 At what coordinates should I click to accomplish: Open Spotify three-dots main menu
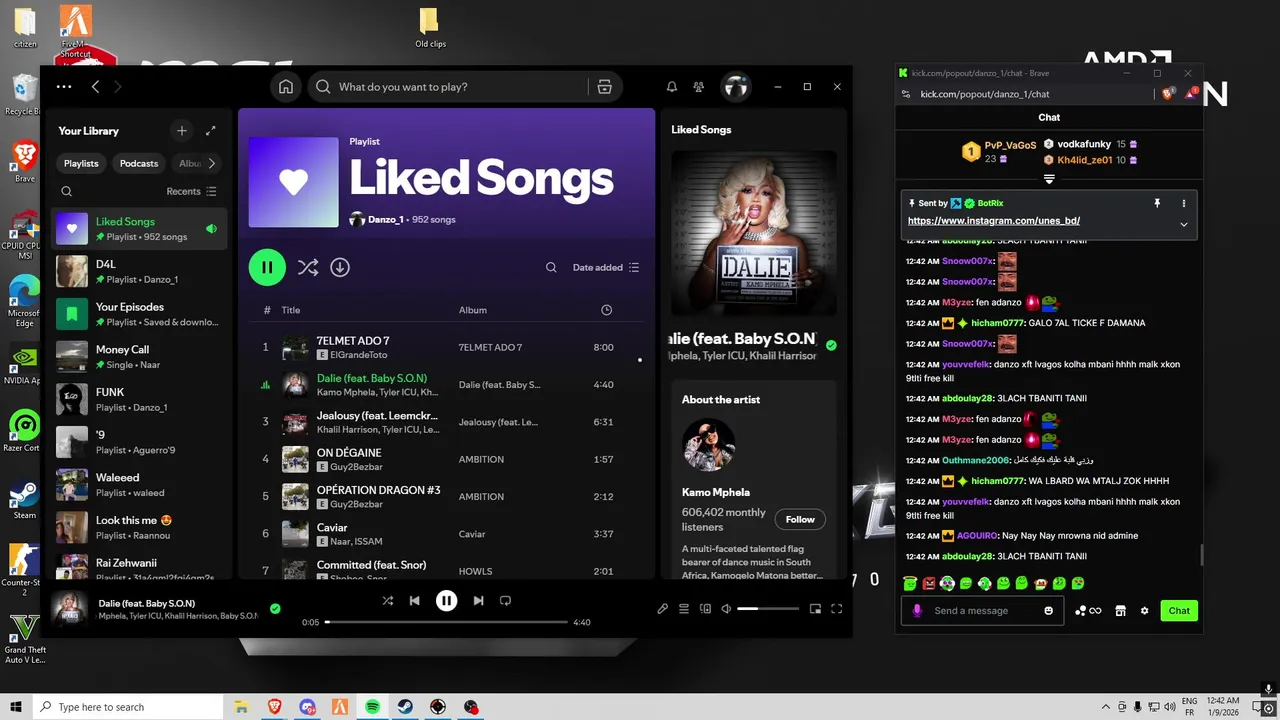pyautogui.click(x=64, y=87)
